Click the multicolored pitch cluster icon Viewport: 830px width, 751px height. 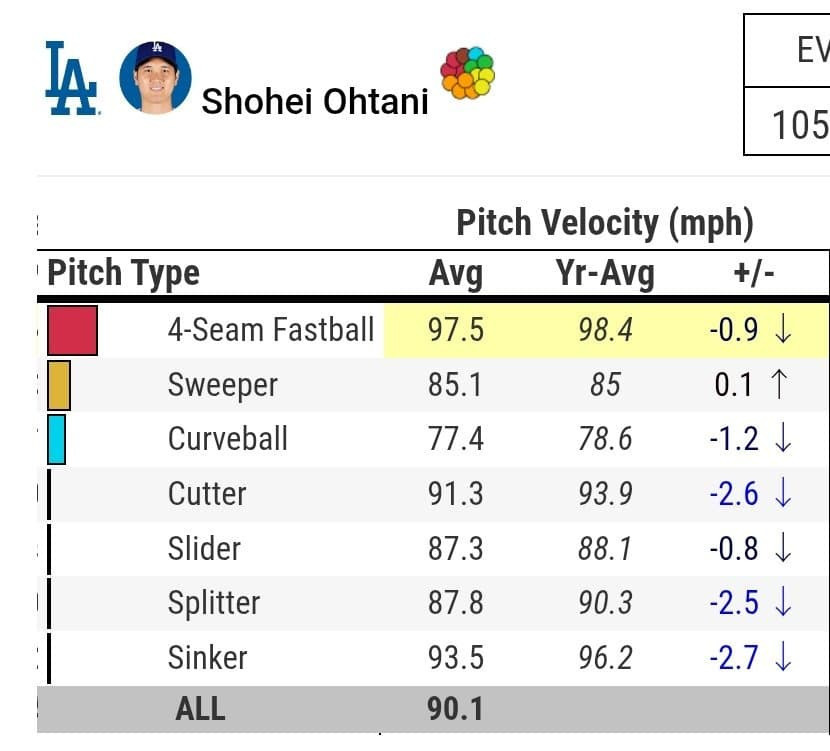(x=467, y=74)
